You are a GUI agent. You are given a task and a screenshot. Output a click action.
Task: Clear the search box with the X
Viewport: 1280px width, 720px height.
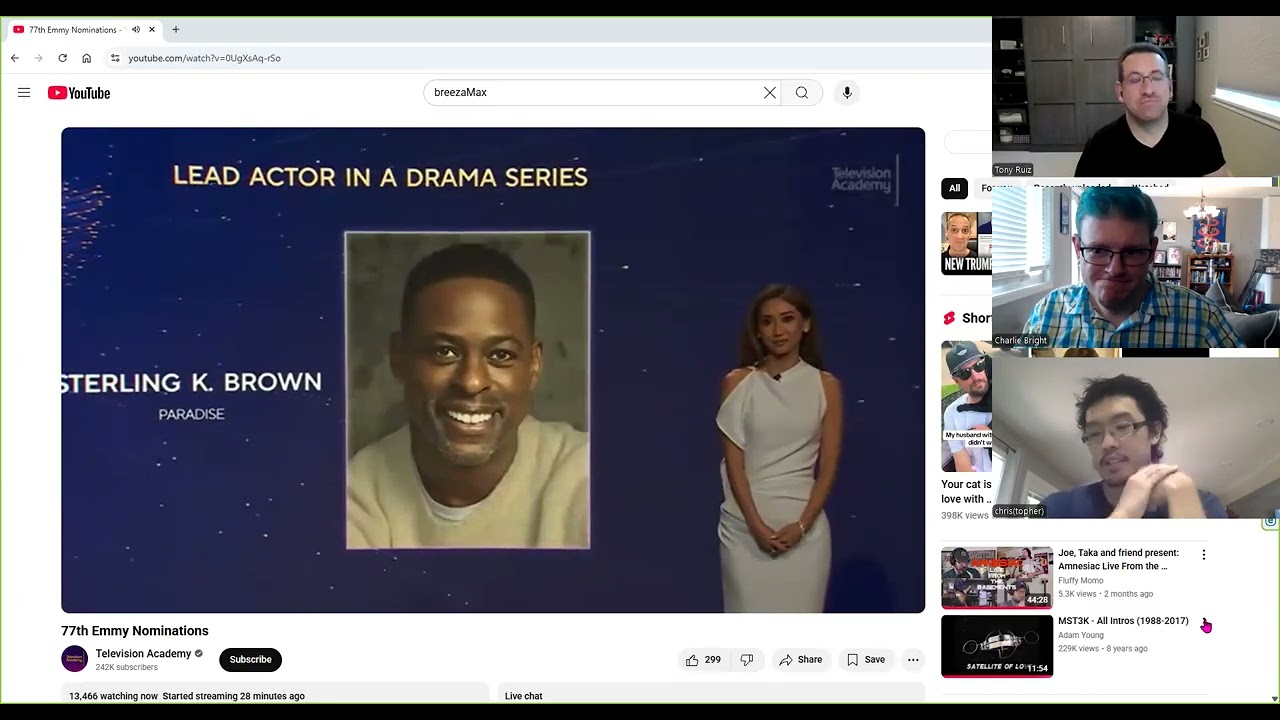tap(770, 93)
